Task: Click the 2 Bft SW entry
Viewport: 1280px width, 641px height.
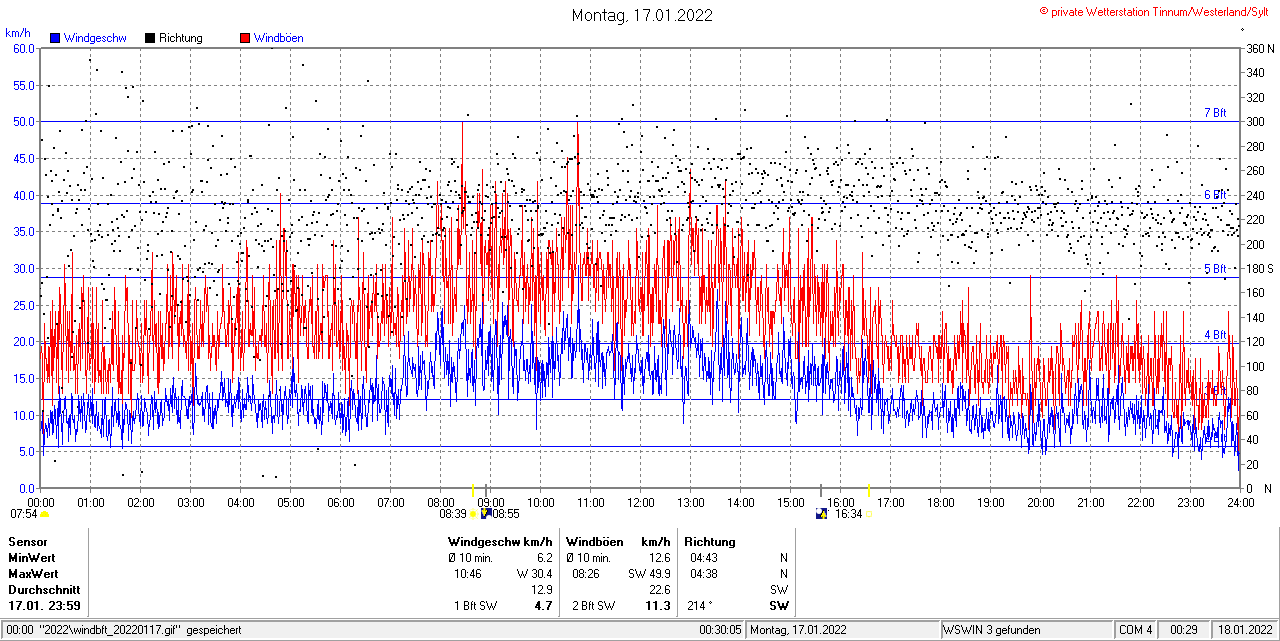Action: point(593,606)
